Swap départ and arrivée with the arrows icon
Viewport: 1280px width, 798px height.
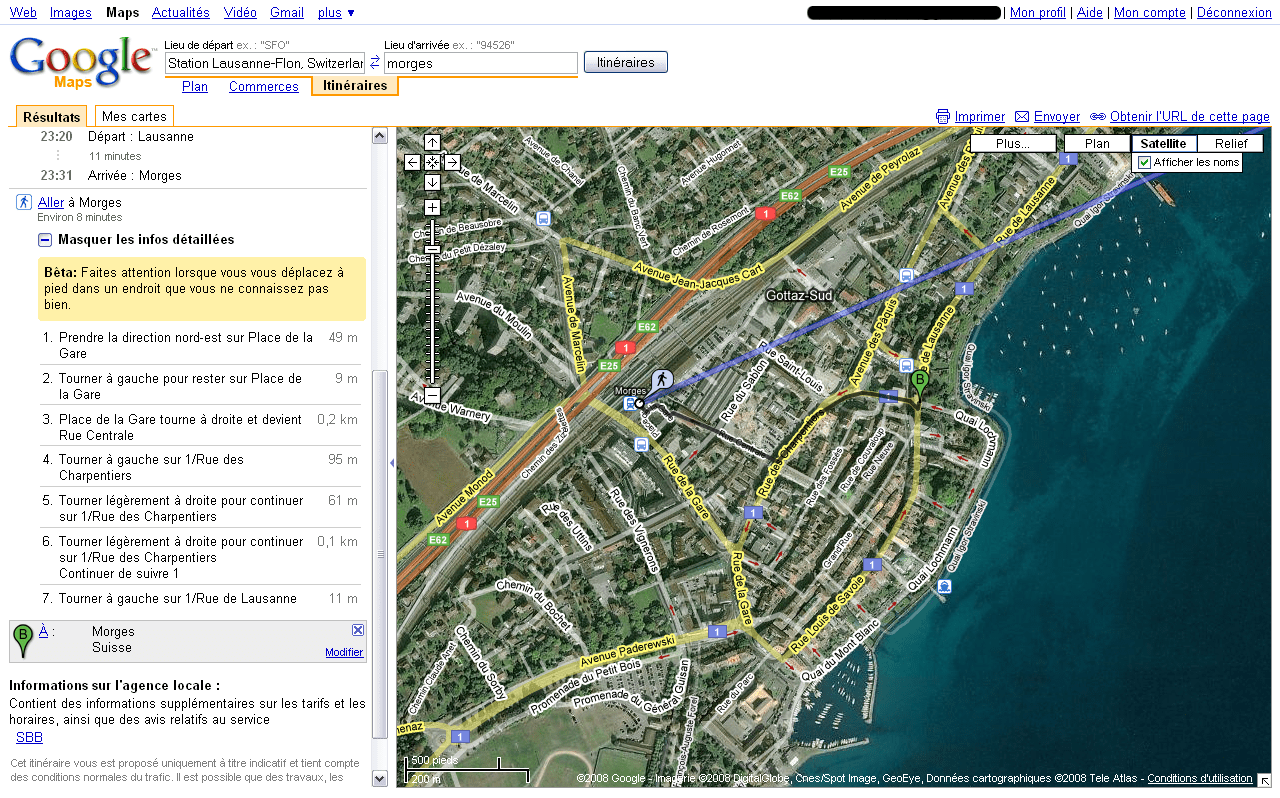coord(374,61)
